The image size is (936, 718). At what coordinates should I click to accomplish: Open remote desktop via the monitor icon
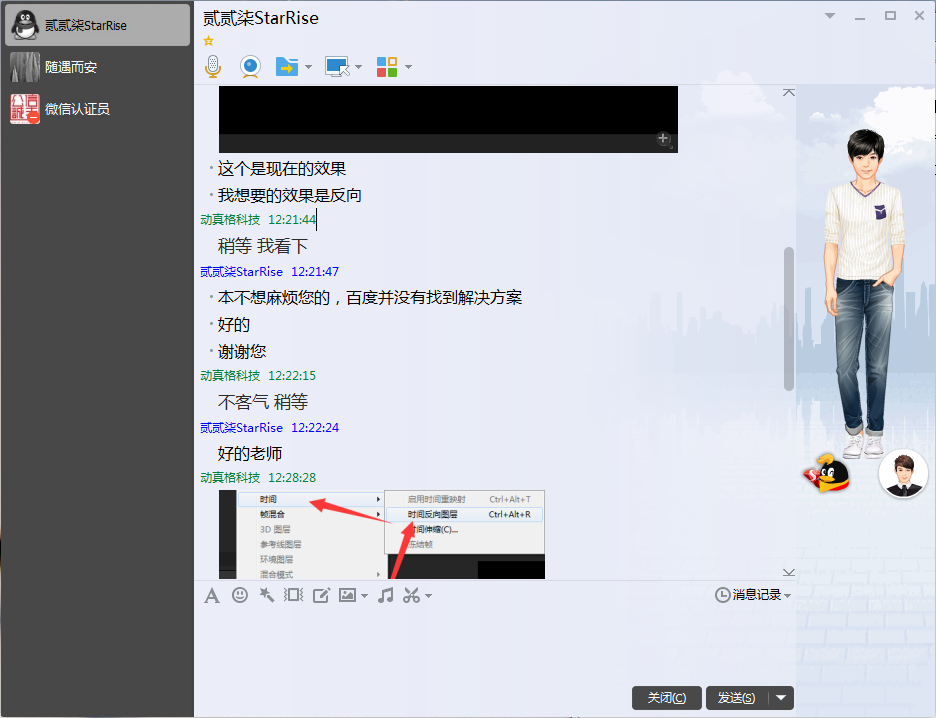tap(337, 66)
